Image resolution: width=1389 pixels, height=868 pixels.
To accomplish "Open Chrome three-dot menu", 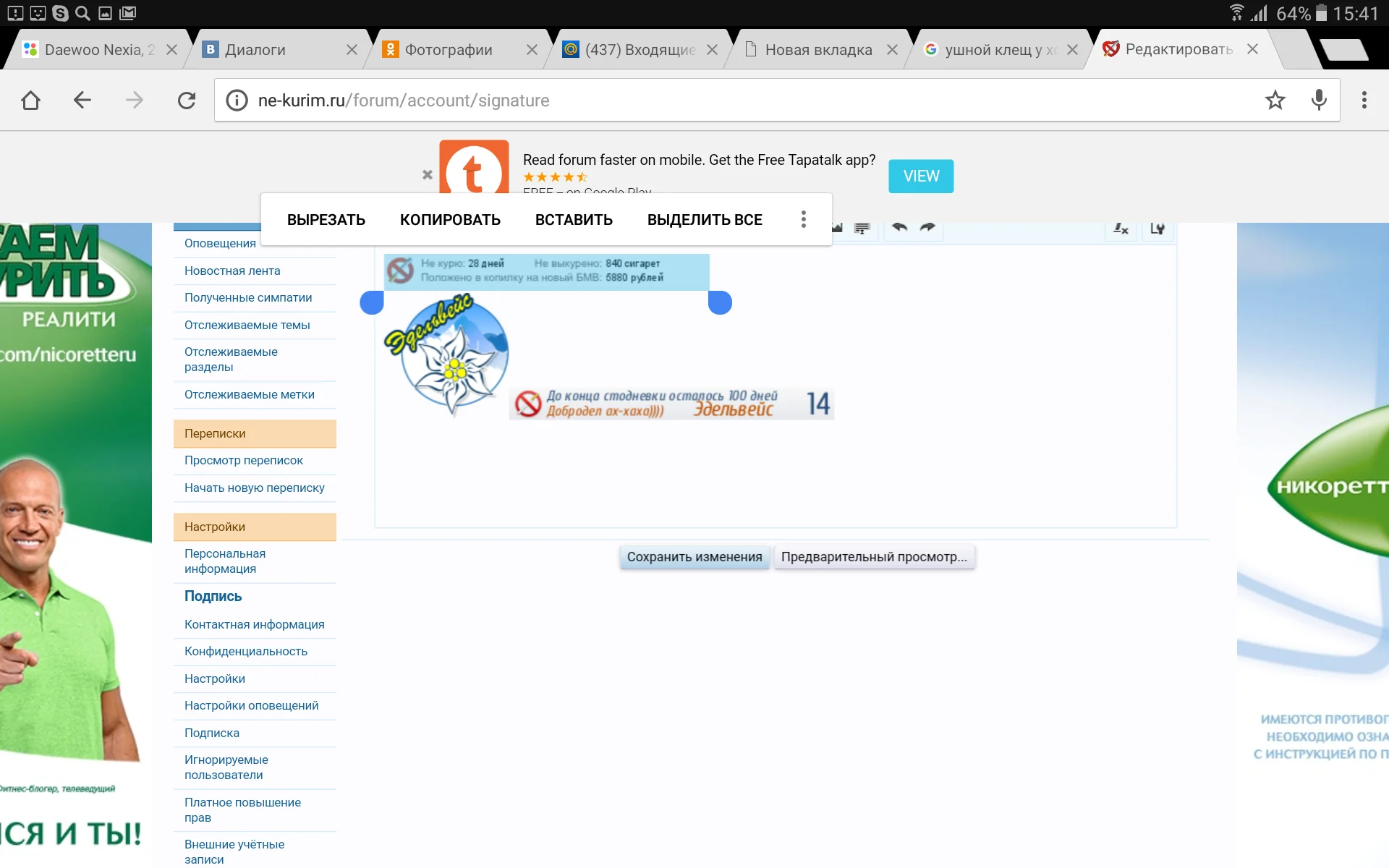I will tap(1364, 100).
